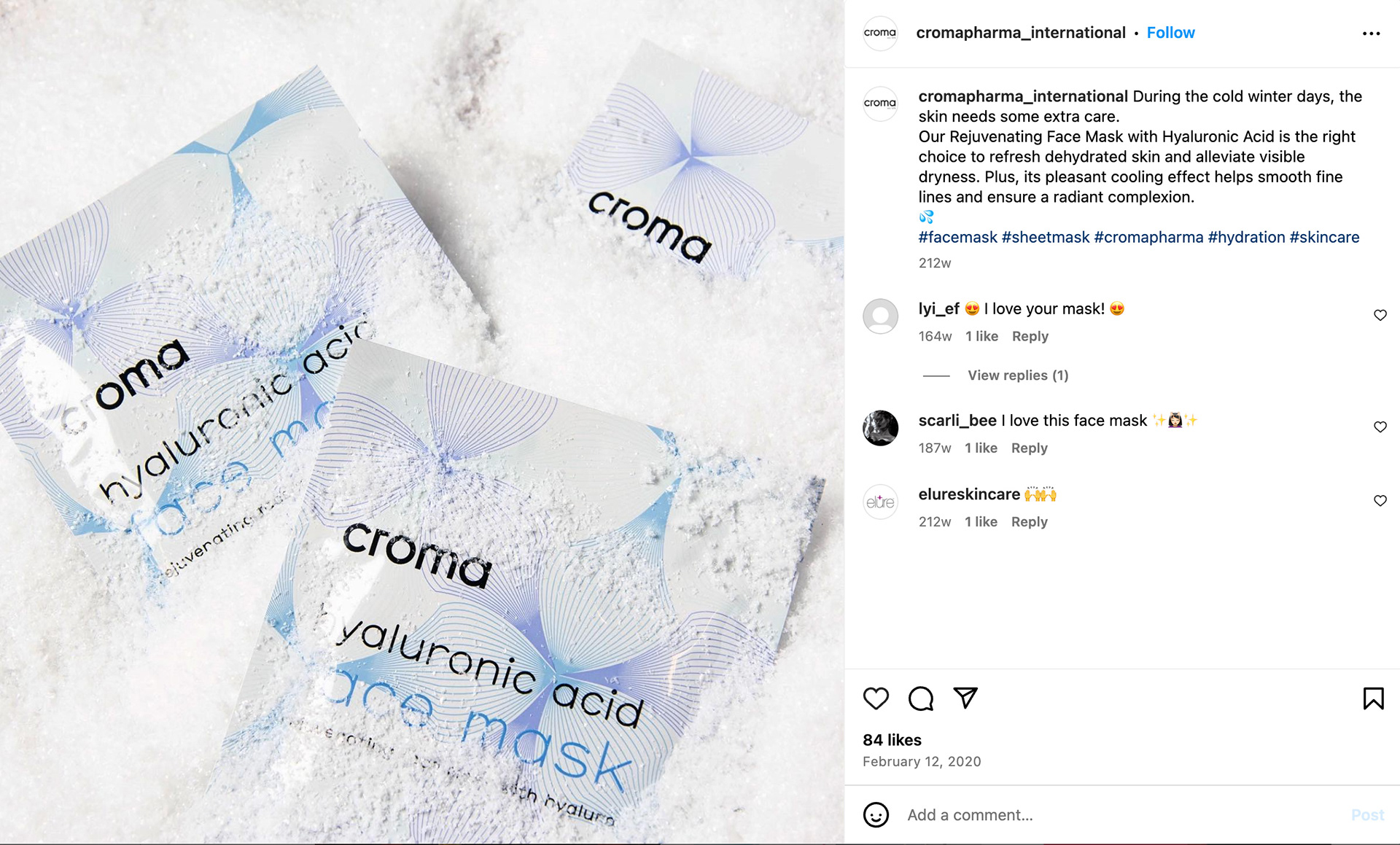Open scarli_bee's profile avatar
Image resolution: width=1400 pixels, height=845 pixels.
tap(880, 428)
